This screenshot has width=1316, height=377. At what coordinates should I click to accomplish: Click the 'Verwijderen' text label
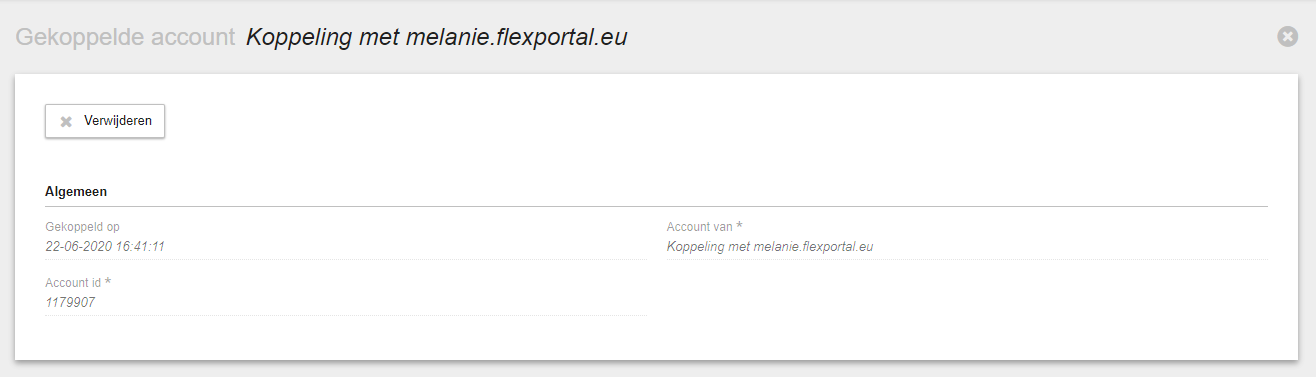pyautogui.click(x=118, y=121)
